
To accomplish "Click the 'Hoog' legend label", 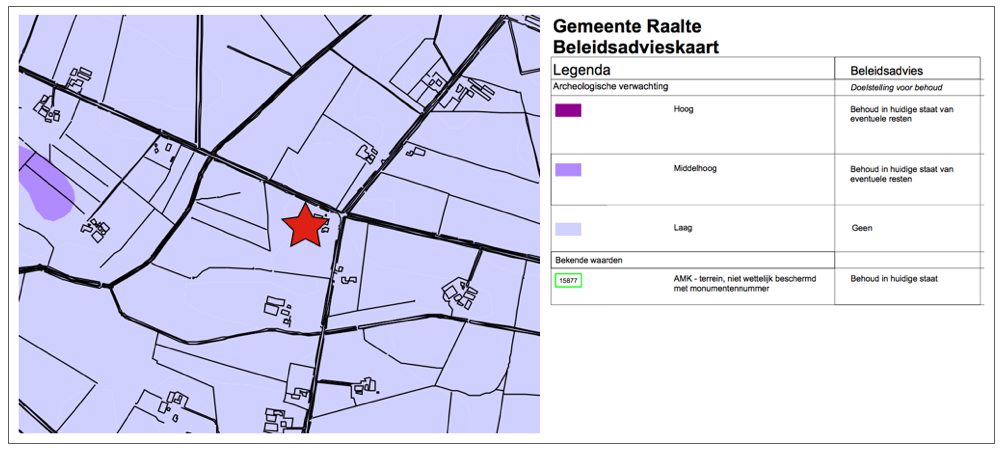I will 683,109.
